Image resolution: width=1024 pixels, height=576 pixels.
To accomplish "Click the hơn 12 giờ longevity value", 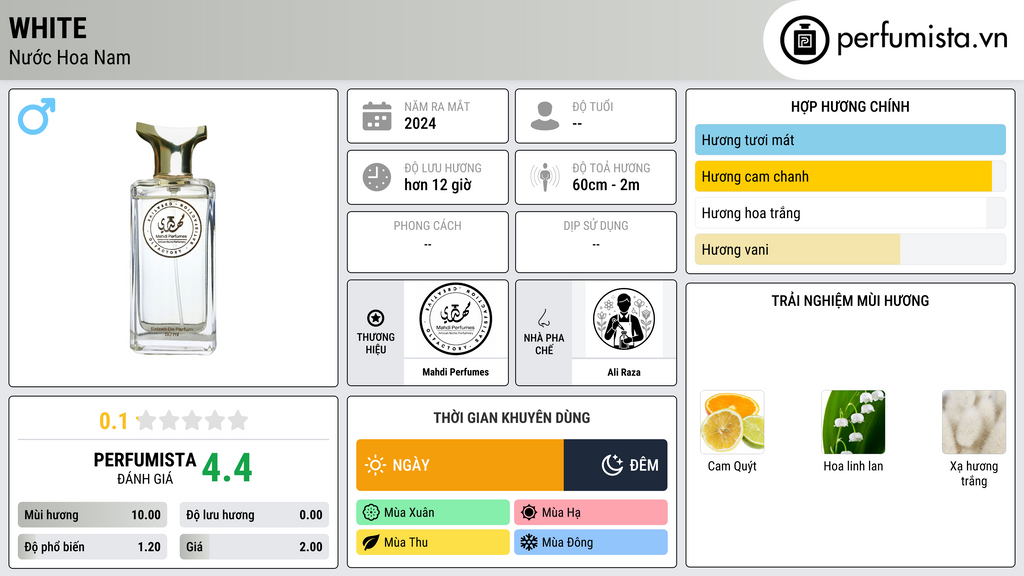I will (x=438, y=185).
